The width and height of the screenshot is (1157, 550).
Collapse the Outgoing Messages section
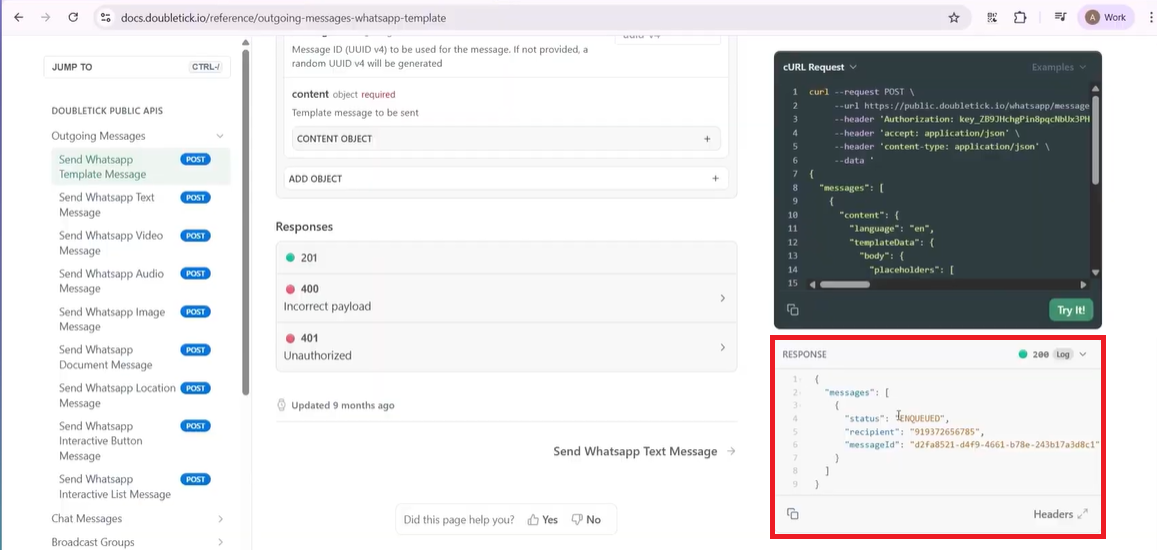(220, 136)
